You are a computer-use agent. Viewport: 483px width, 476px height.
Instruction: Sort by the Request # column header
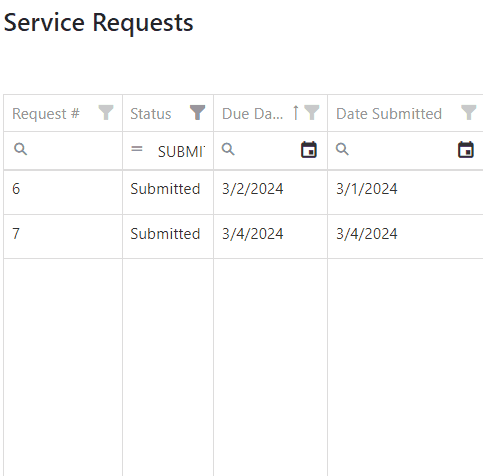click(x=46, y=114)
